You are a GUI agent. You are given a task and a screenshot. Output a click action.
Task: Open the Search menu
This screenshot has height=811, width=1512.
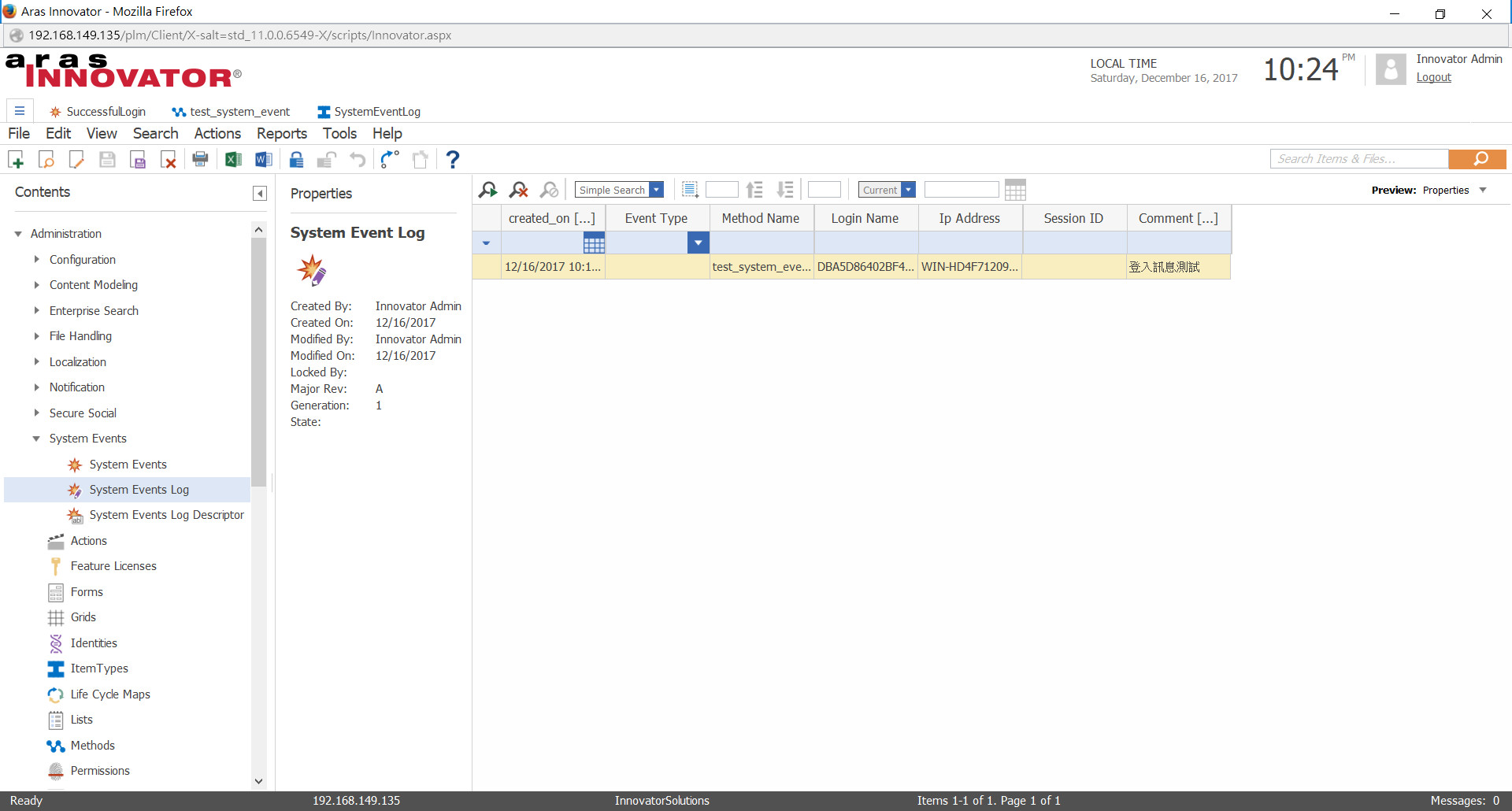[156, 134]
